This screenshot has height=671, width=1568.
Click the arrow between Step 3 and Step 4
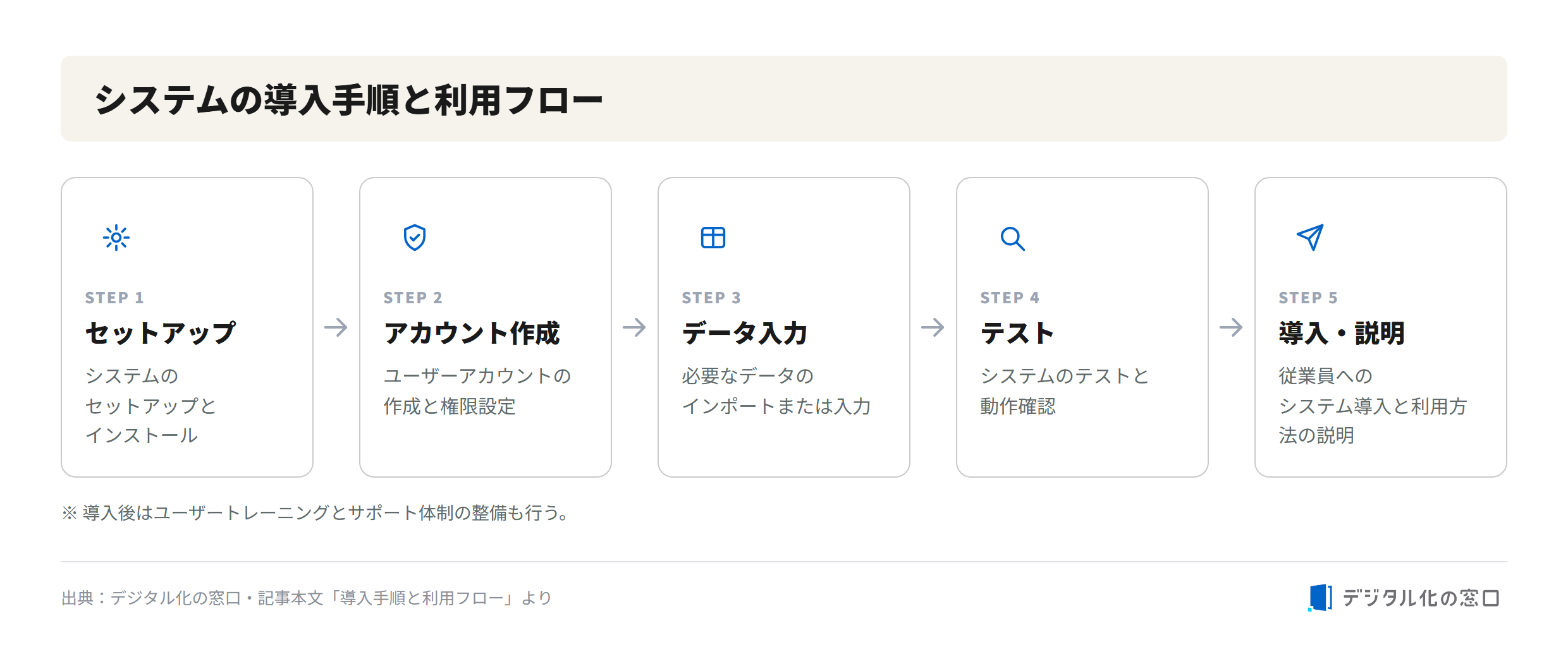[933, 327]
